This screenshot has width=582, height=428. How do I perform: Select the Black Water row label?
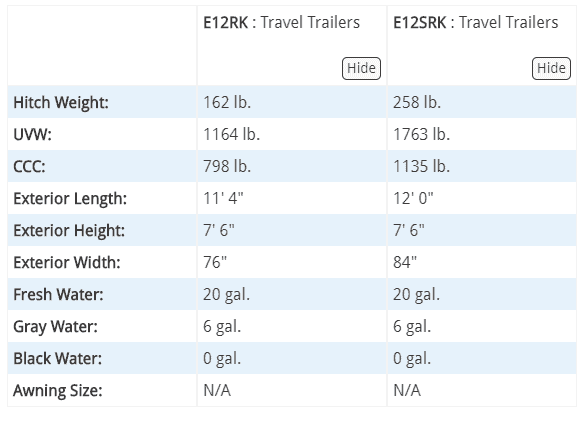click(x=58, y=359)
